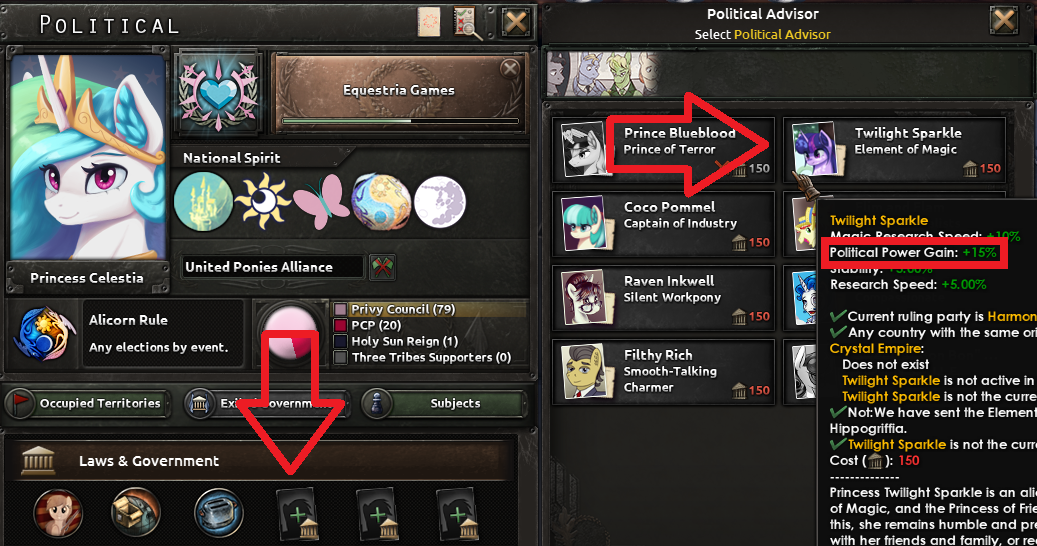Select the sun national spirit icon
Image resolution: width=1037 pixels, height=546 pixels.
(x=263, y=201)
